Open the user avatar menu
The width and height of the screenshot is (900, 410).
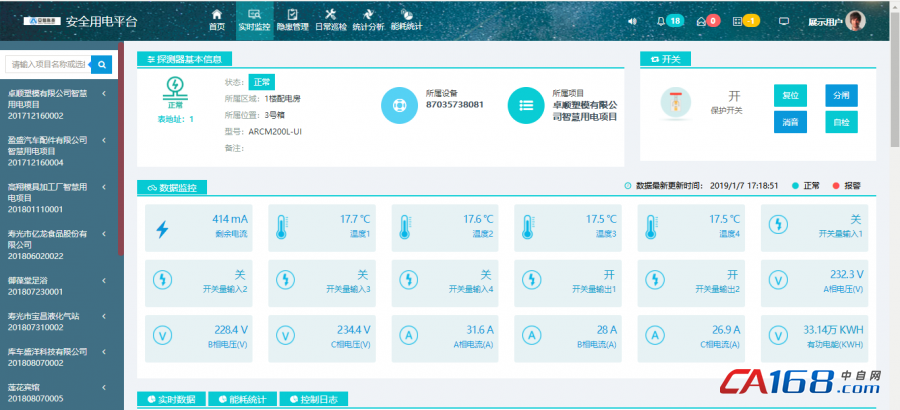855,21
